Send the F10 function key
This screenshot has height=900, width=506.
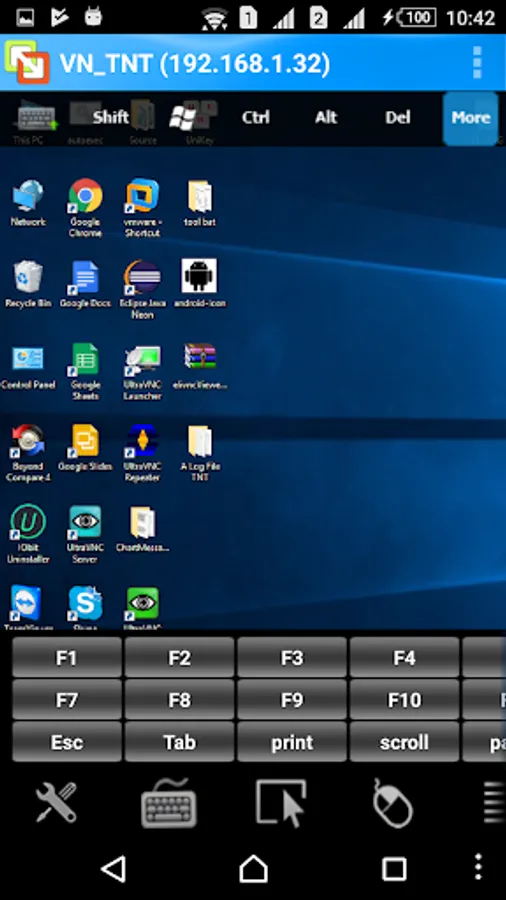tap(404, 700)
